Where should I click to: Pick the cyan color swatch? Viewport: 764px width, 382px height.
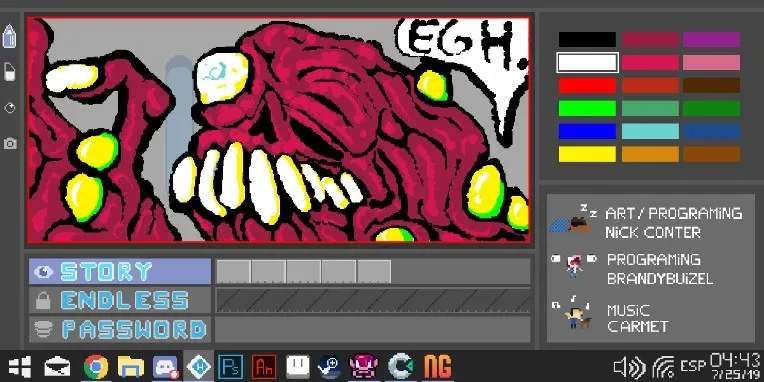pos(650,131)
